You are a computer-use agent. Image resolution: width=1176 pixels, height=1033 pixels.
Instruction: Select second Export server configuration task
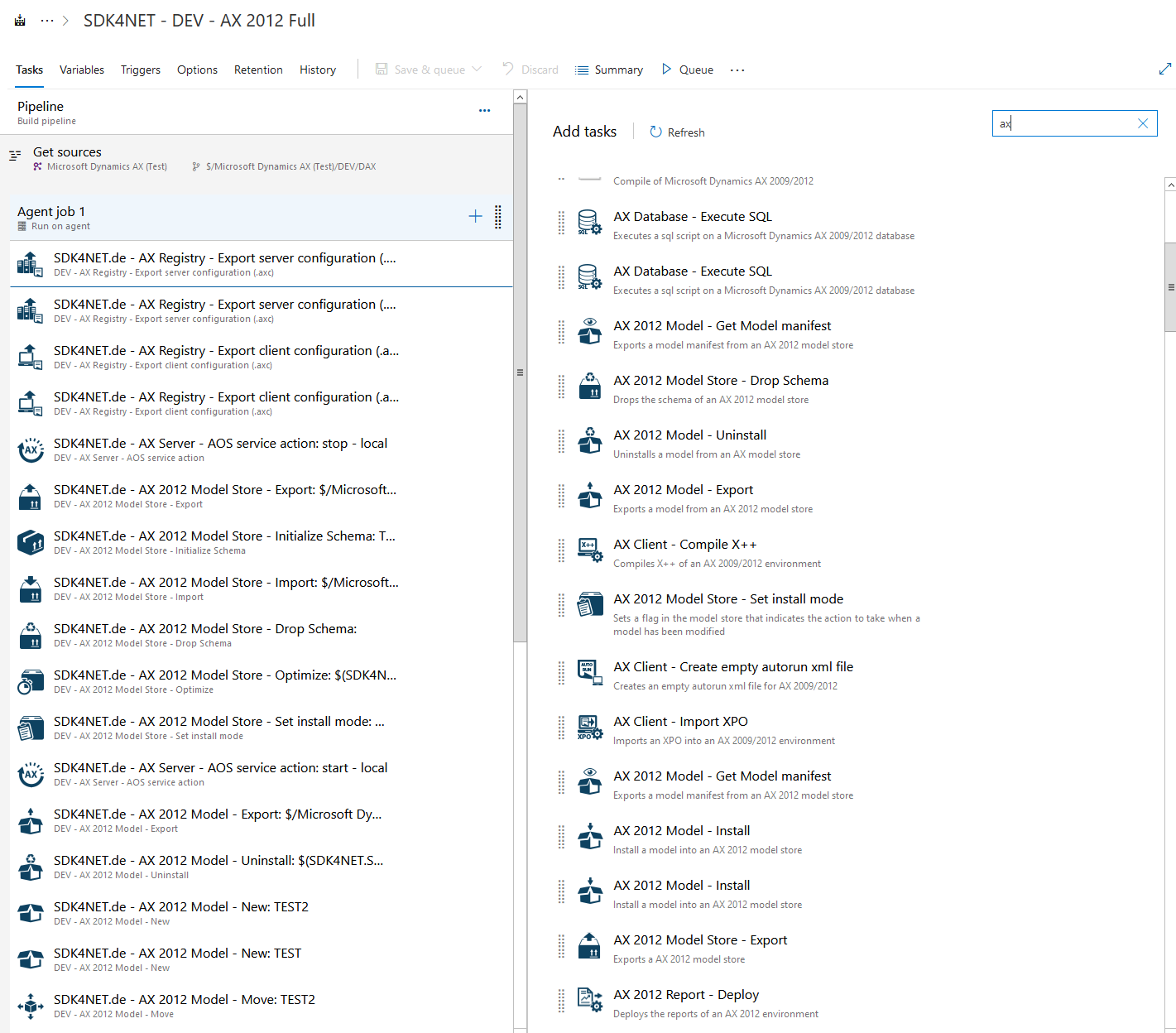pos(262,310)
